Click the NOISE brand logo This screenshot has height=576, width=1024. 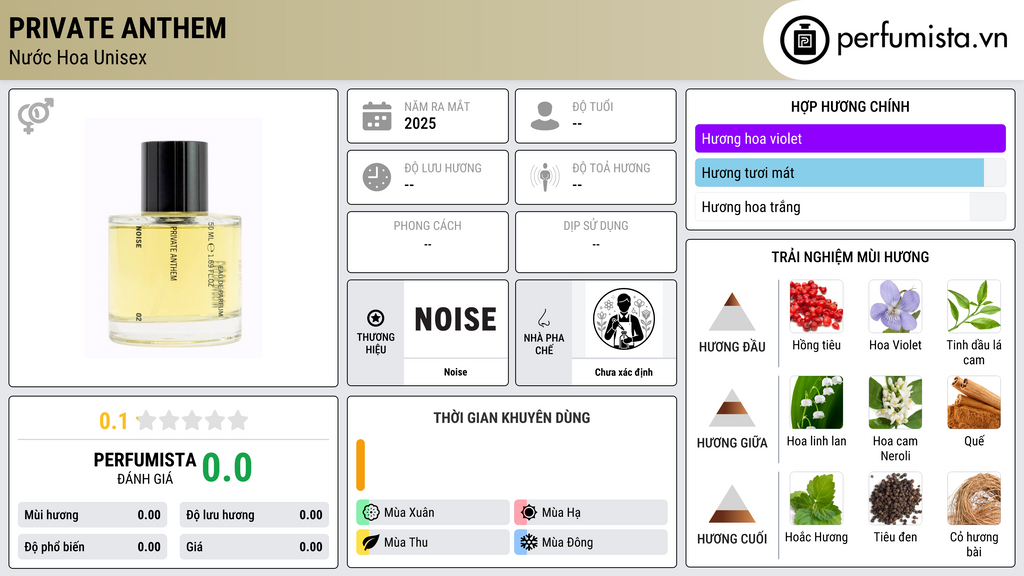click(456, 319)
